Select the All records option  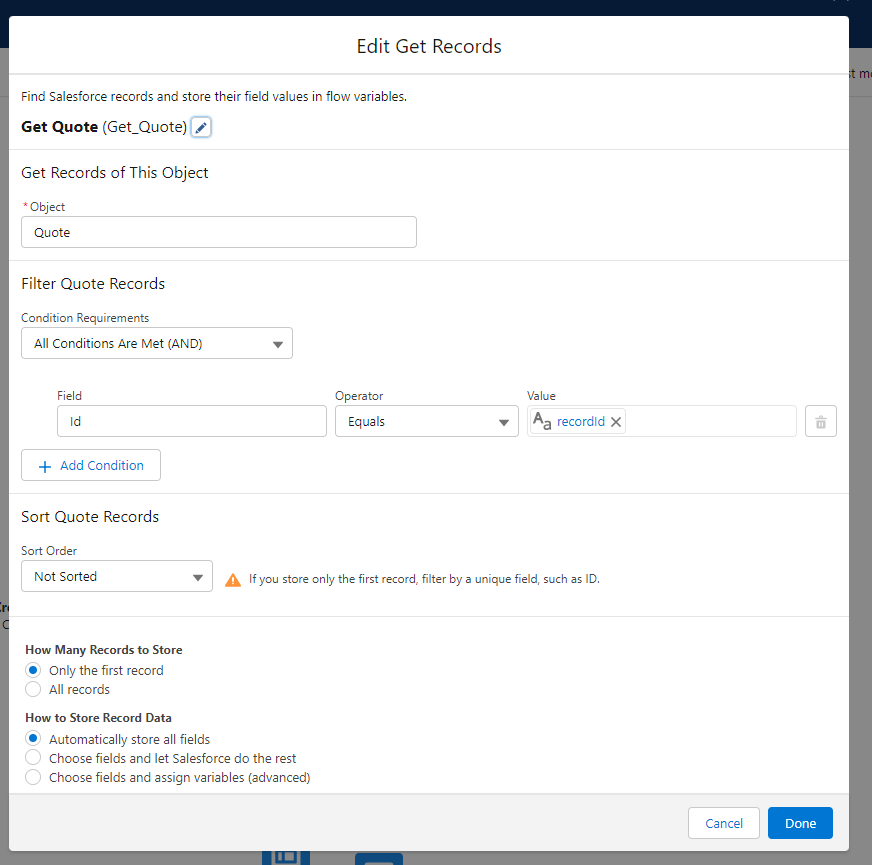(x=33, y=690)
